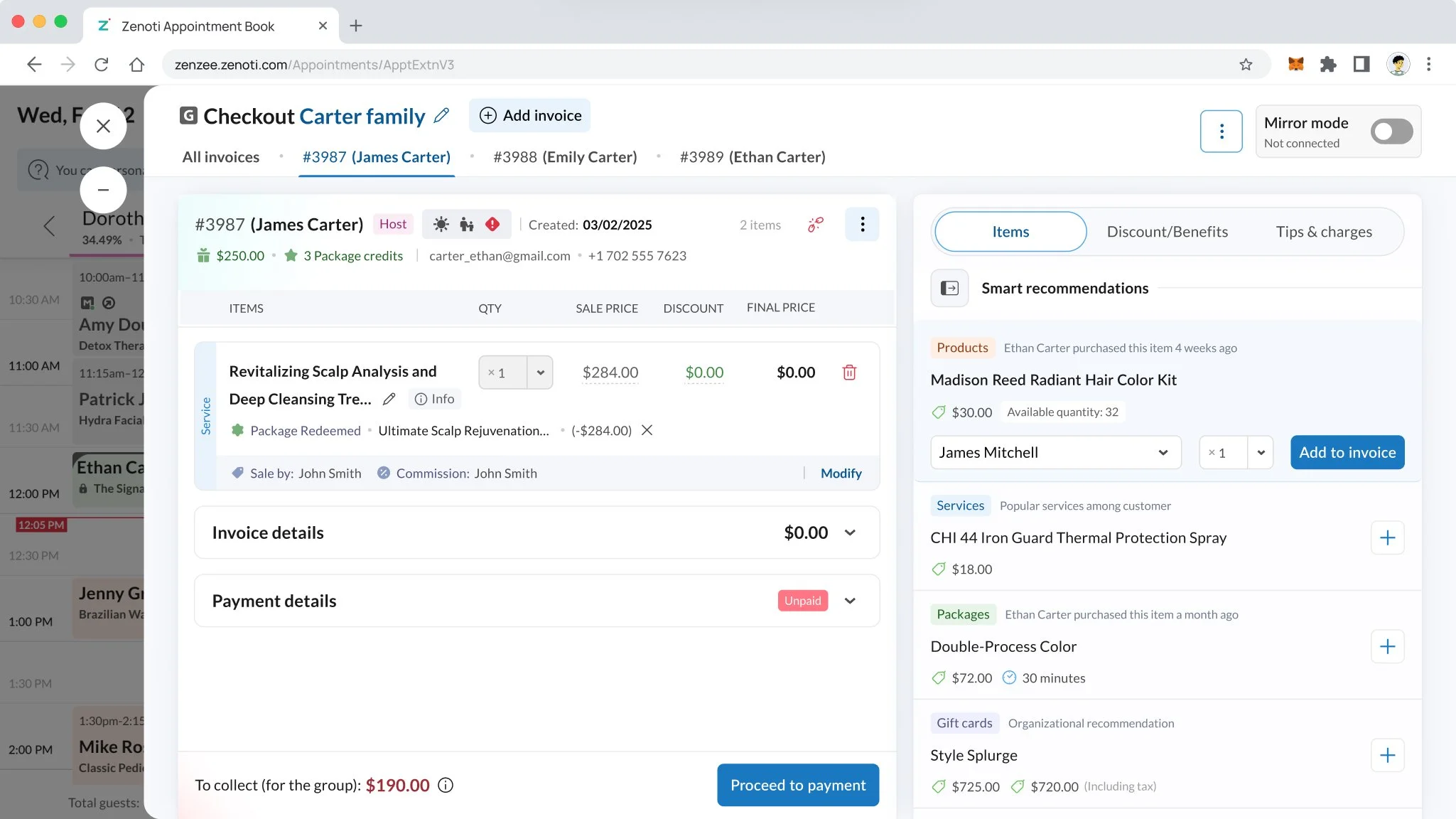The height and width of the screenshot is (819, 1456).
Task: Expand the Payment details section
Action: 850,601
